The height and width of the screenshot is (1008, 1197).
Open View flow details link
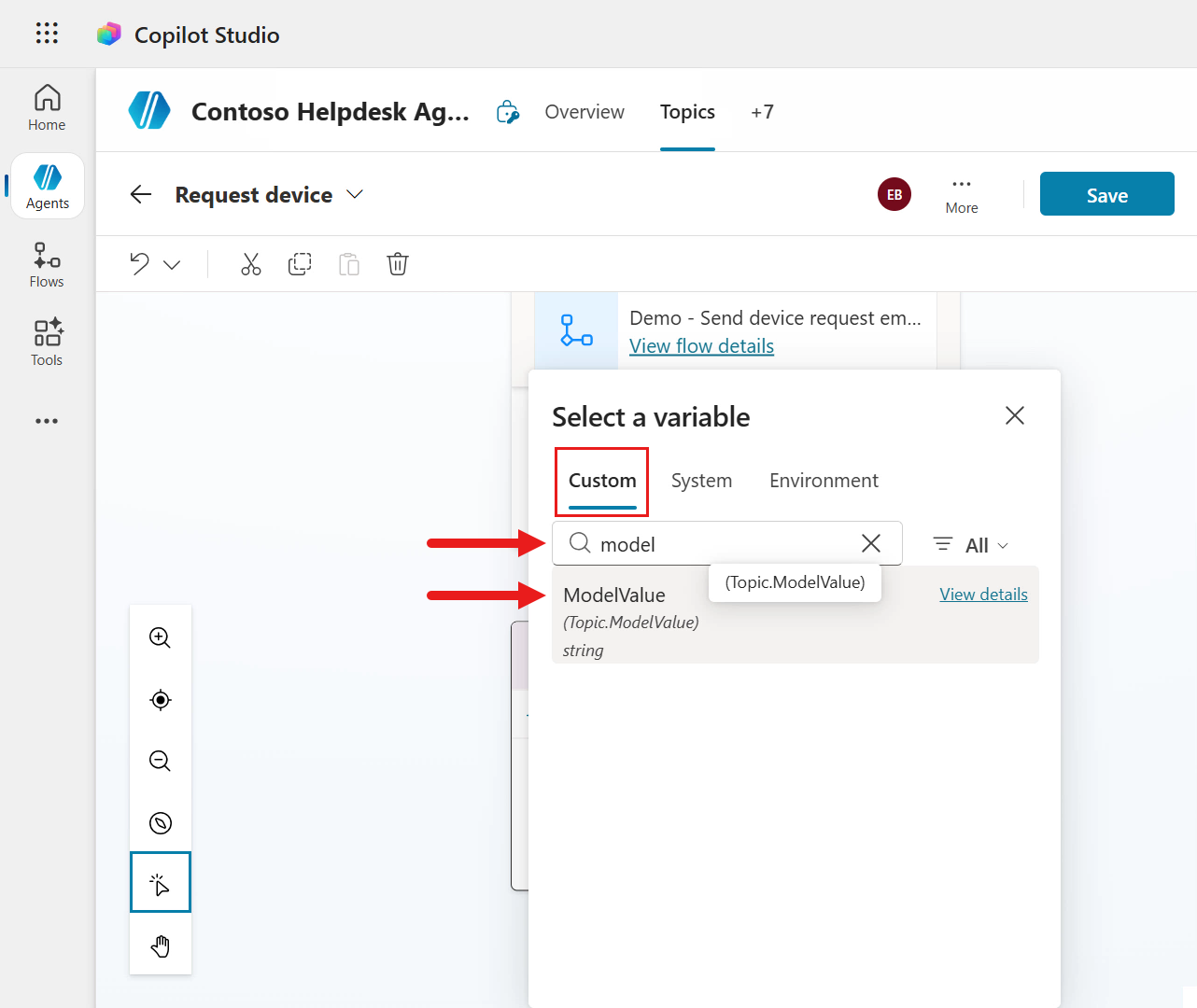(x=701, y=345)
